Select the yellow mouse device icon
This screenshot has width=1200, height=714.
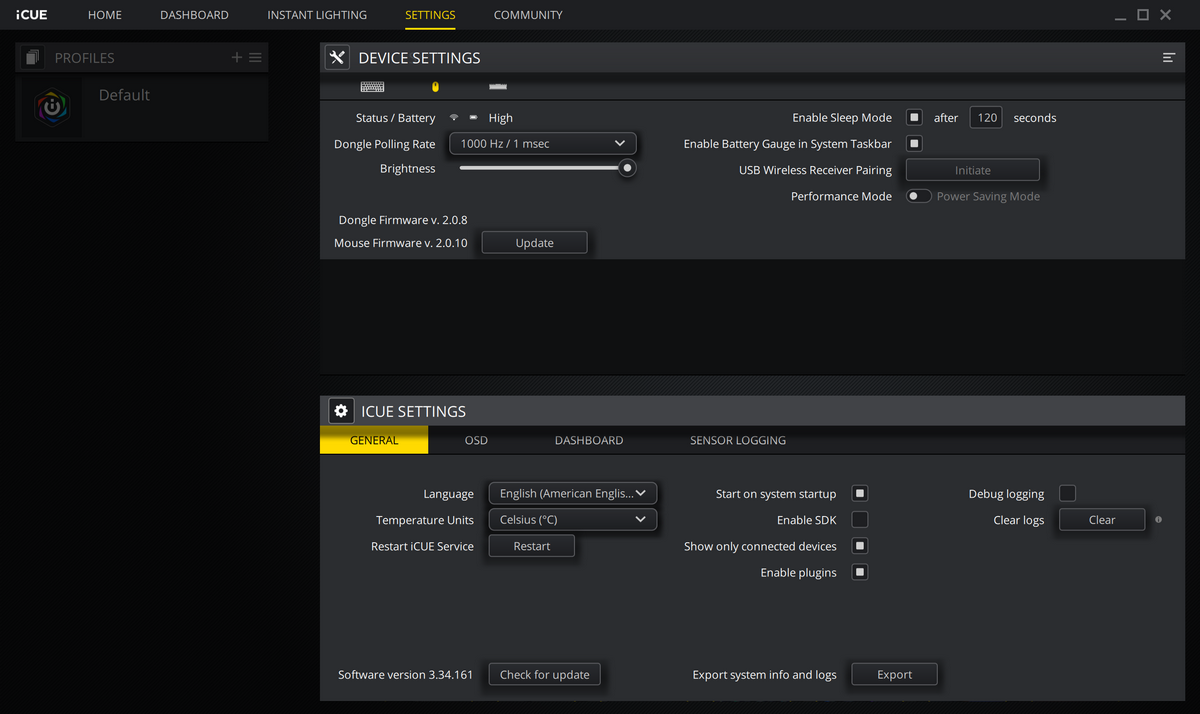pyautogui.click(x=435, y=87)
